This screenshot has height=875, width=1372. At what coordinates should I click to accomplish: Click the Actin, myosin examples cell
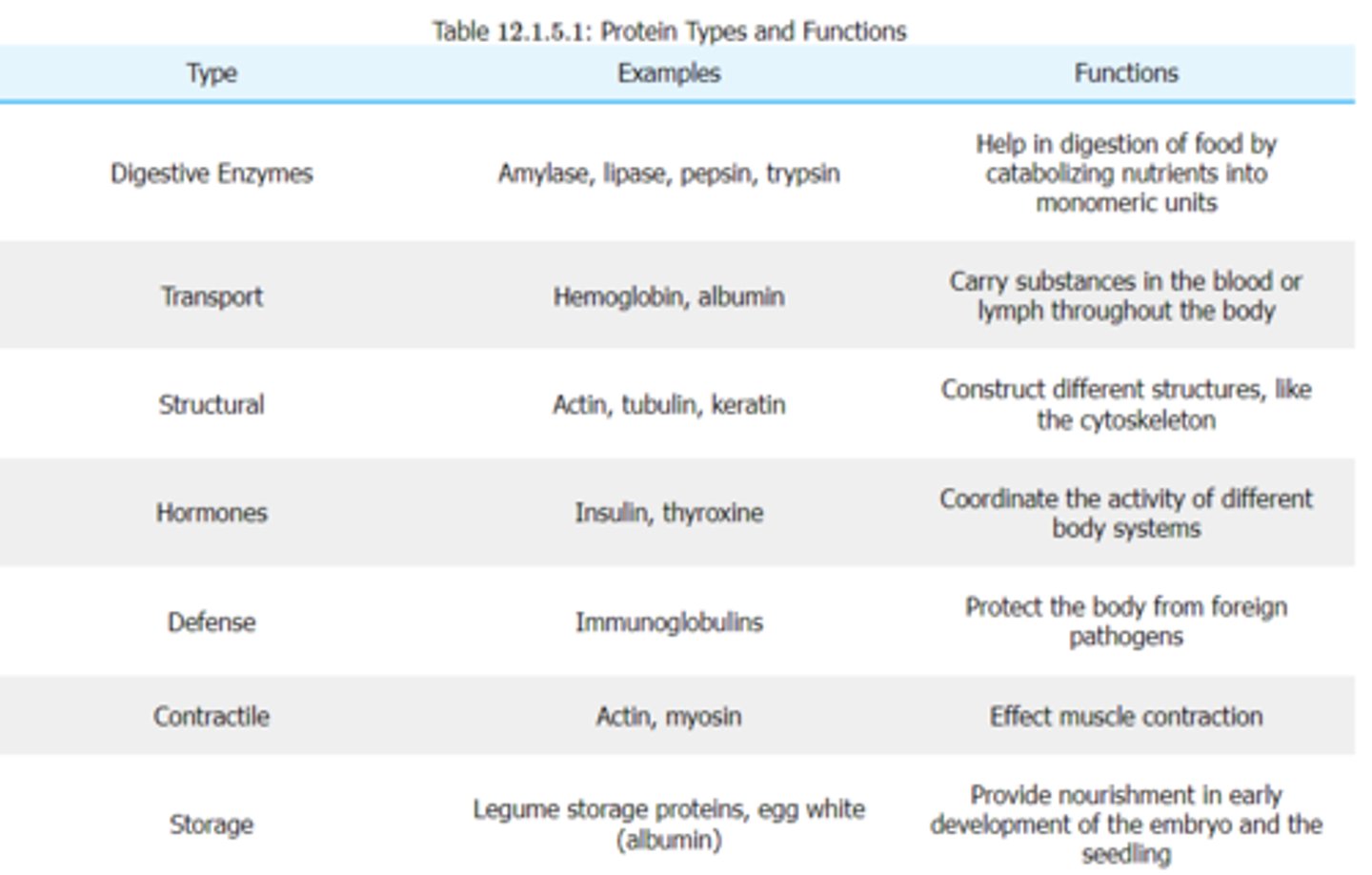pyautogui.click(x=669, y=716)
